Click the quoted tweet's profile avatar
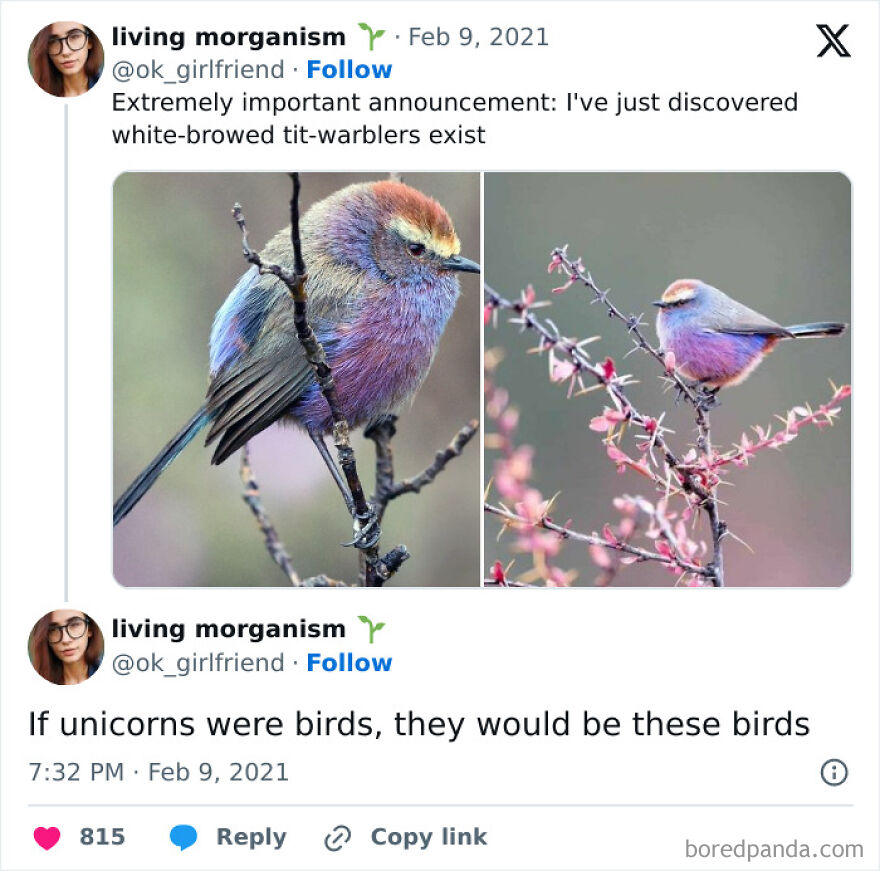 coord(64,645)
